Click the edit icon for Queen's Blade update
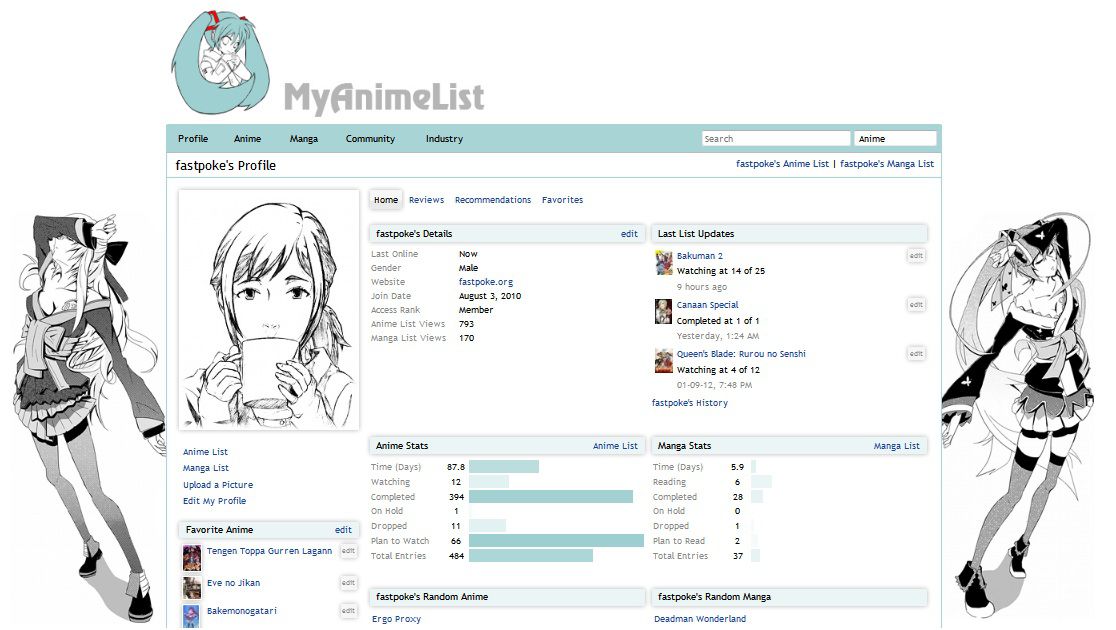1116x630 pixels. pos(916,353)
